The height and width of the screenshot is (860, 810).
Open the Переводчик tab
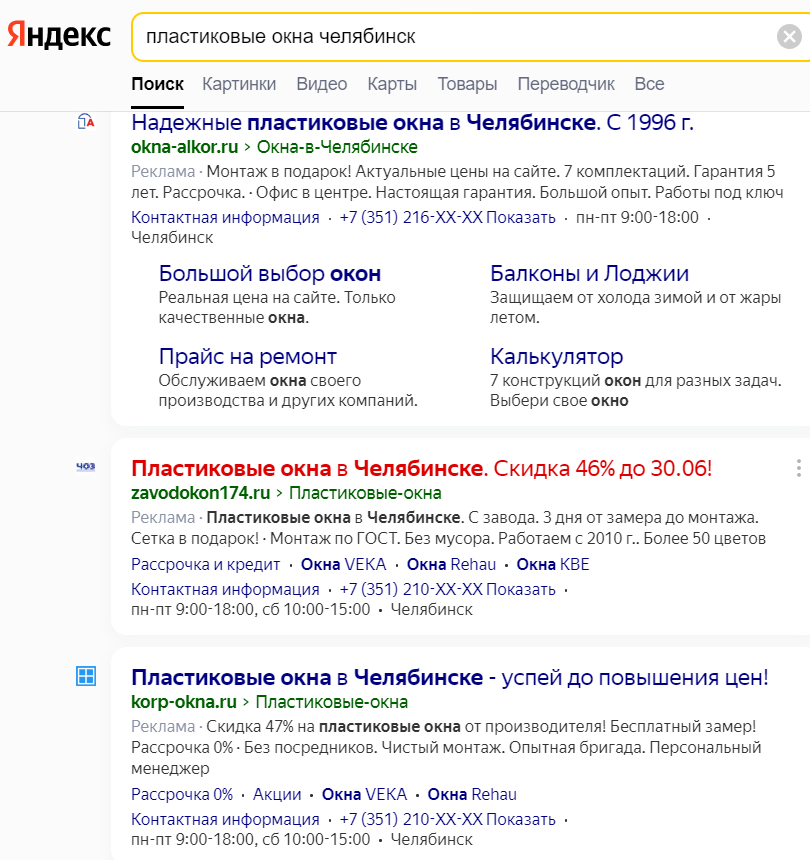(x=566, y=84)
